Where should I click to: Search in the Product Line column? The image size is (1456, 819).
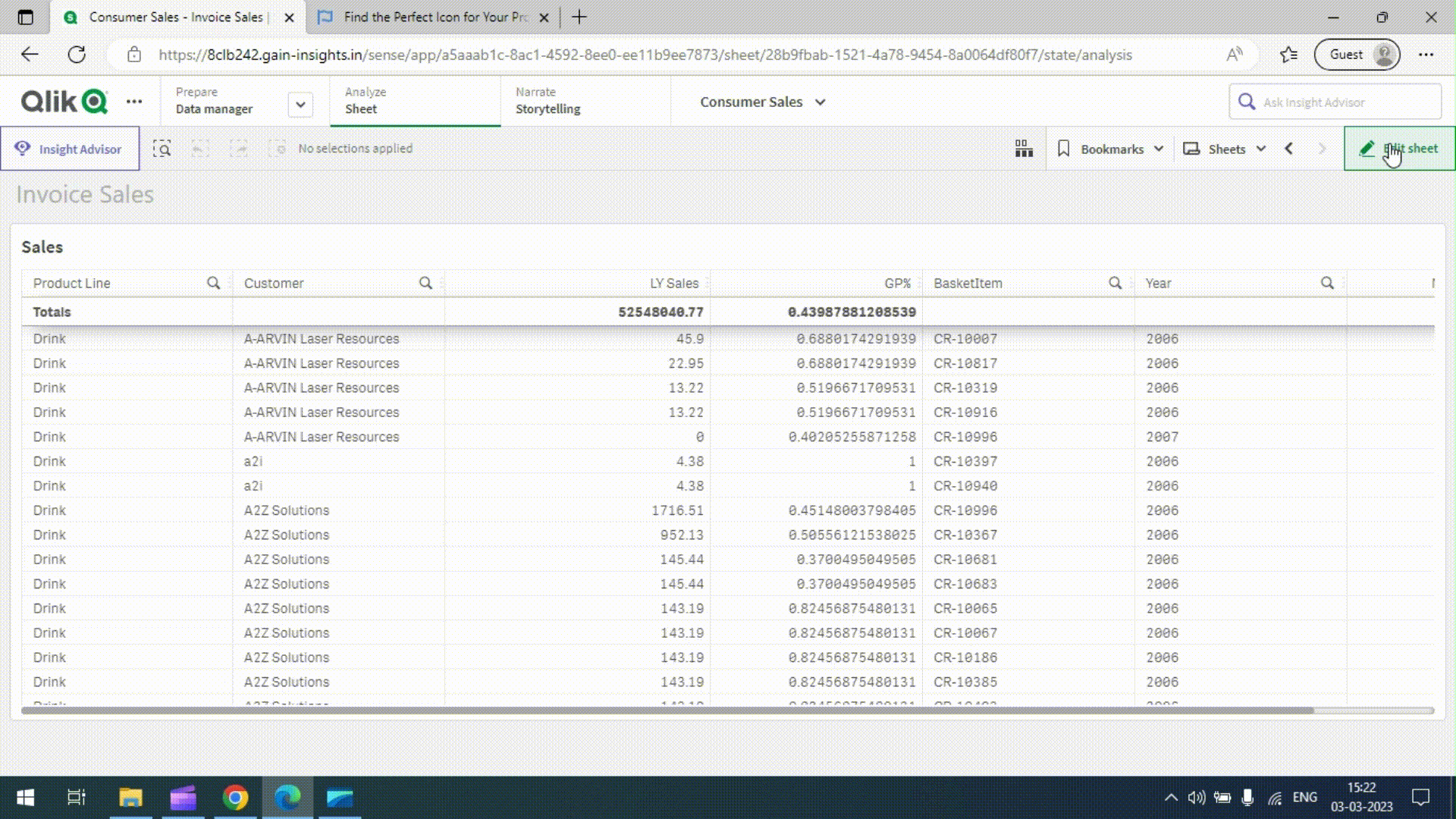click(214, 283)
